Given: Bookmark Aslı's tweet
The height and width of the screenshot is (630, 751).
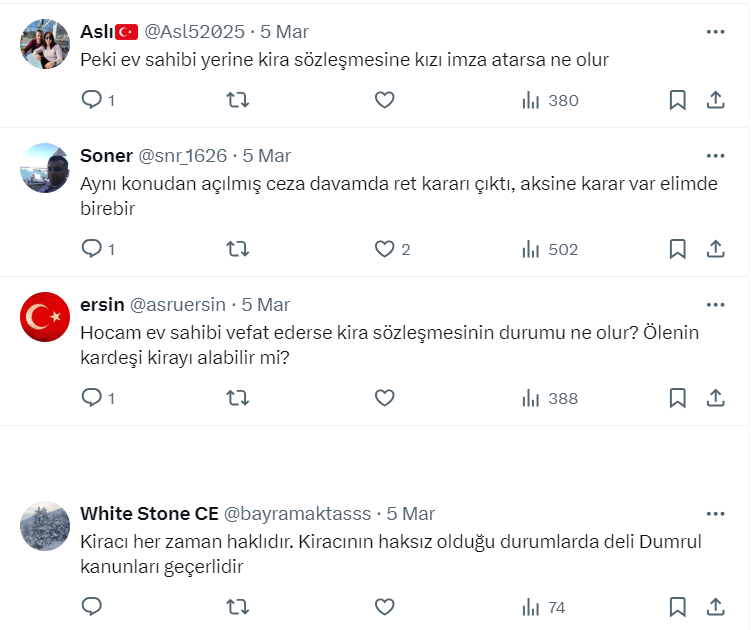Looking at the screenshot, I should click(677, 100).
